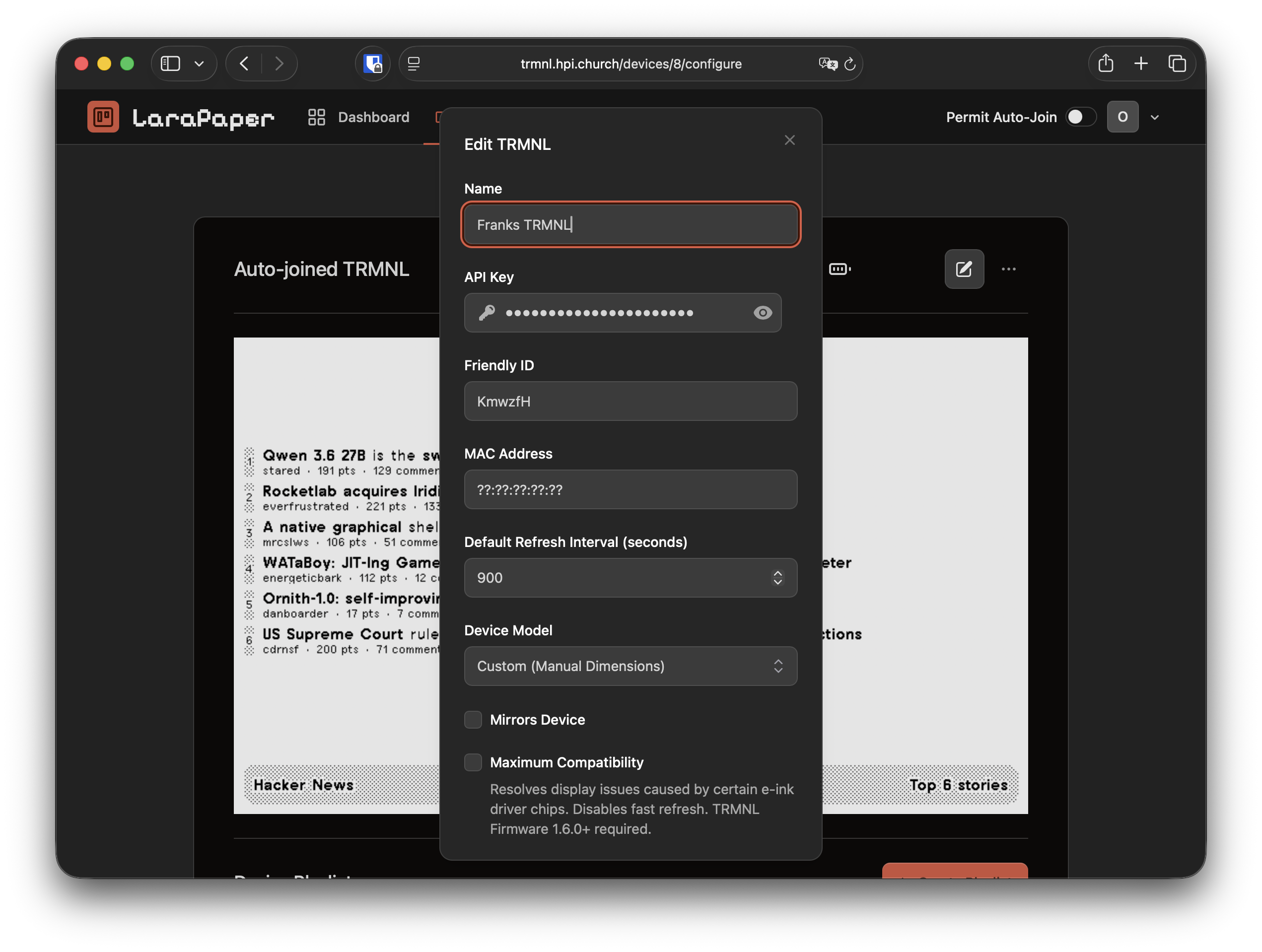The image size is (1262, 952).
Task: Click the Friendly ID field
Action: pos(631,401)
